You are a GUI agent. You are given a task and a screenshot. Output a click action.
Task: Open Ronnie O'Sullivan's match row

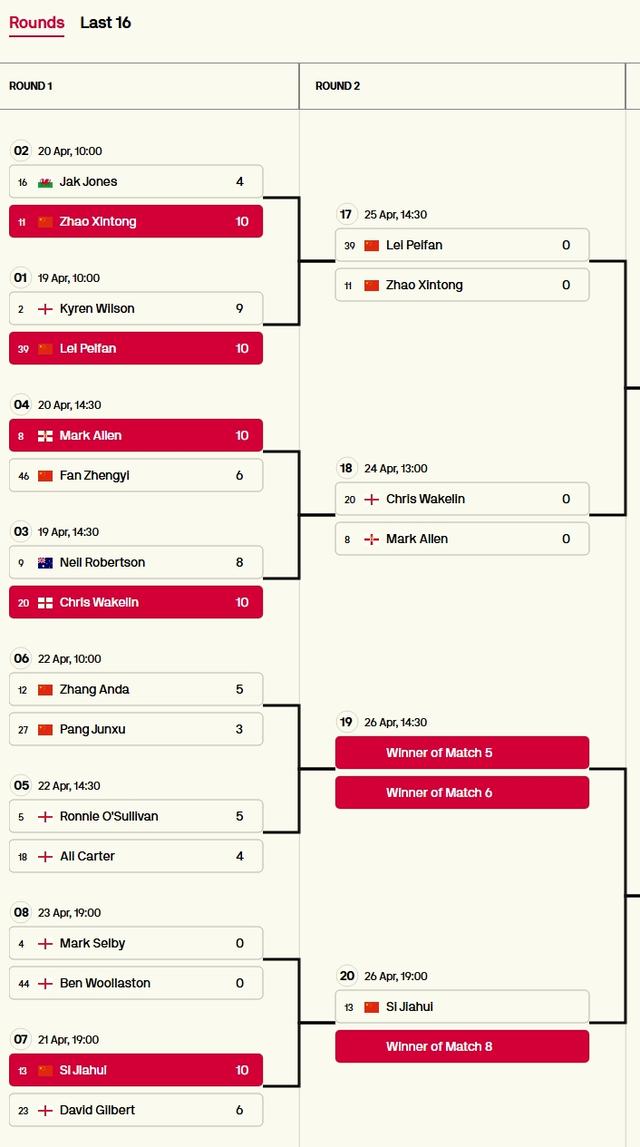pyautogui.click(x=136, y=817)
